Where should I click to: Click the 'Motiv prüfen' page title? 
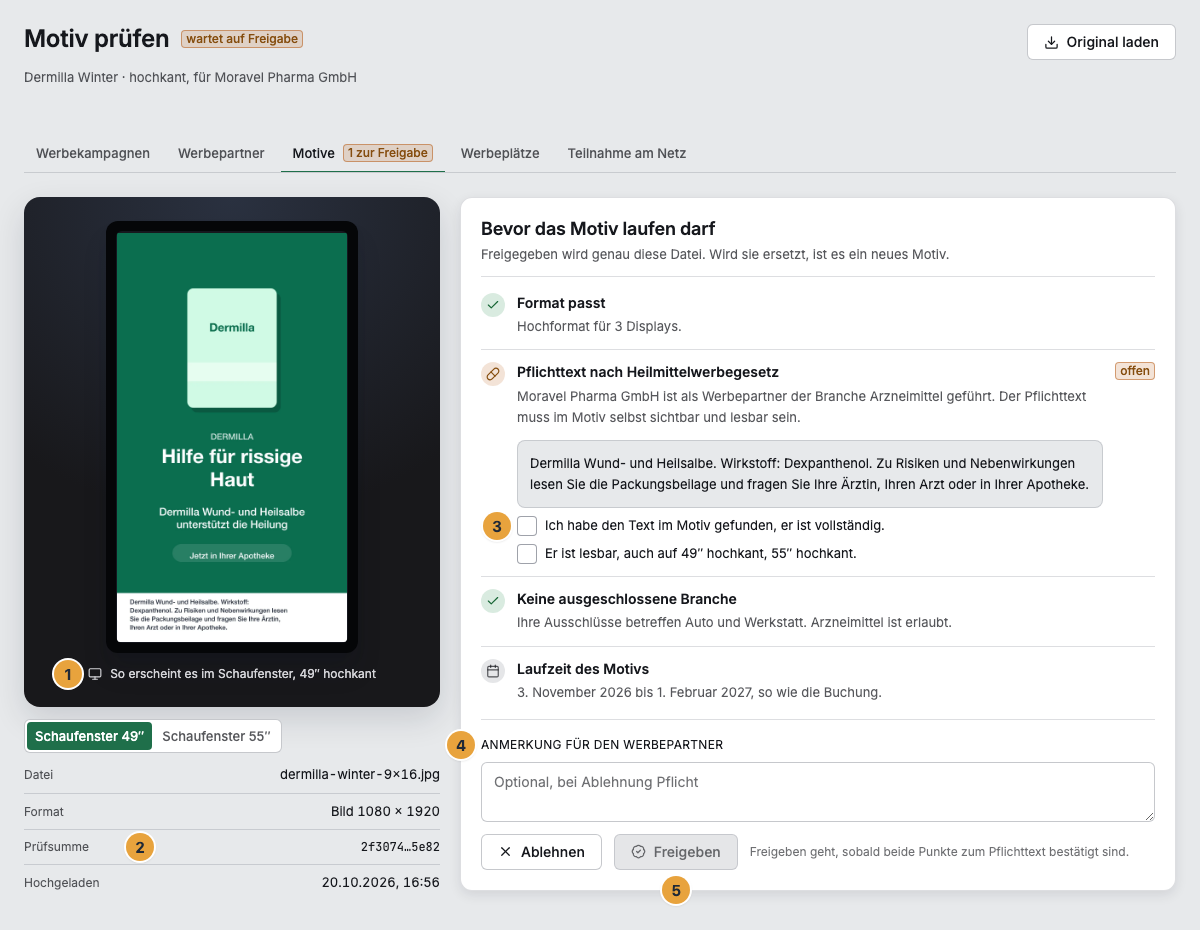[97, 39]
